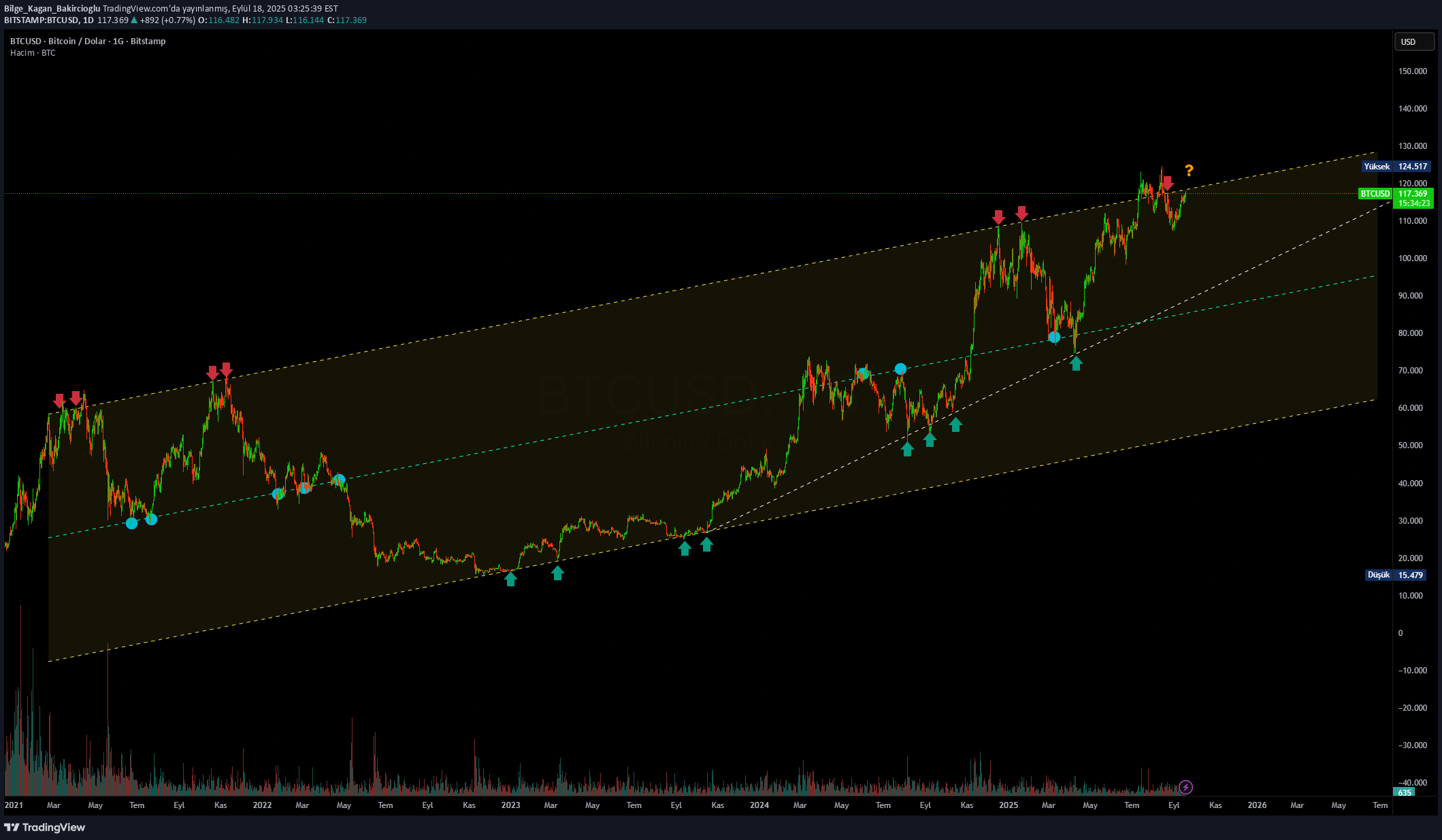Open the Hacim · BTC indicator legend
The image size is (1442, 840).
[x=33, y=53]
